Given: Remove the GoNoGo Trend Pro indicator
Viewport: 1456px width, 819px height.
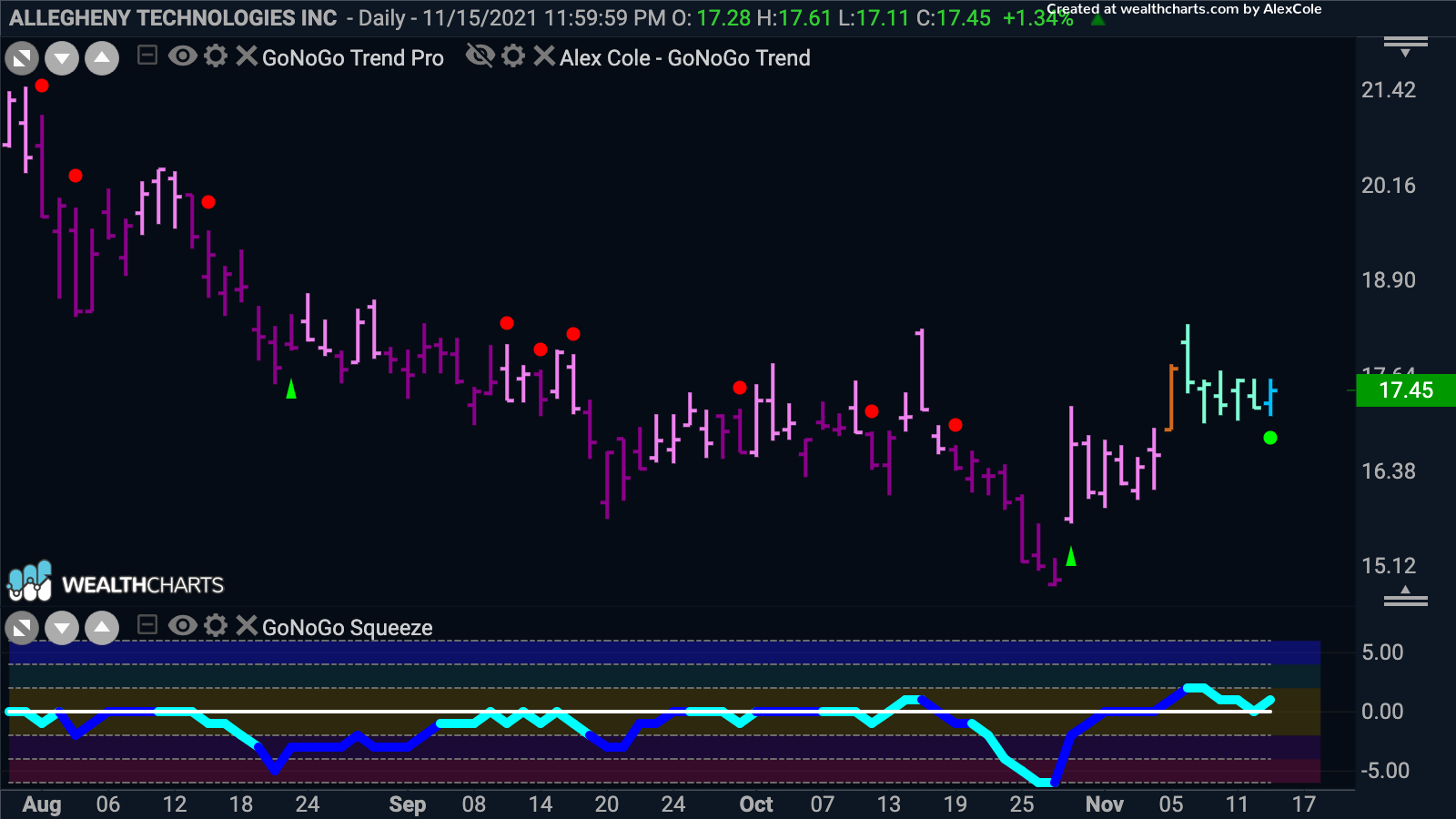Looking at the screenshot, I should [x=246, y=56].
